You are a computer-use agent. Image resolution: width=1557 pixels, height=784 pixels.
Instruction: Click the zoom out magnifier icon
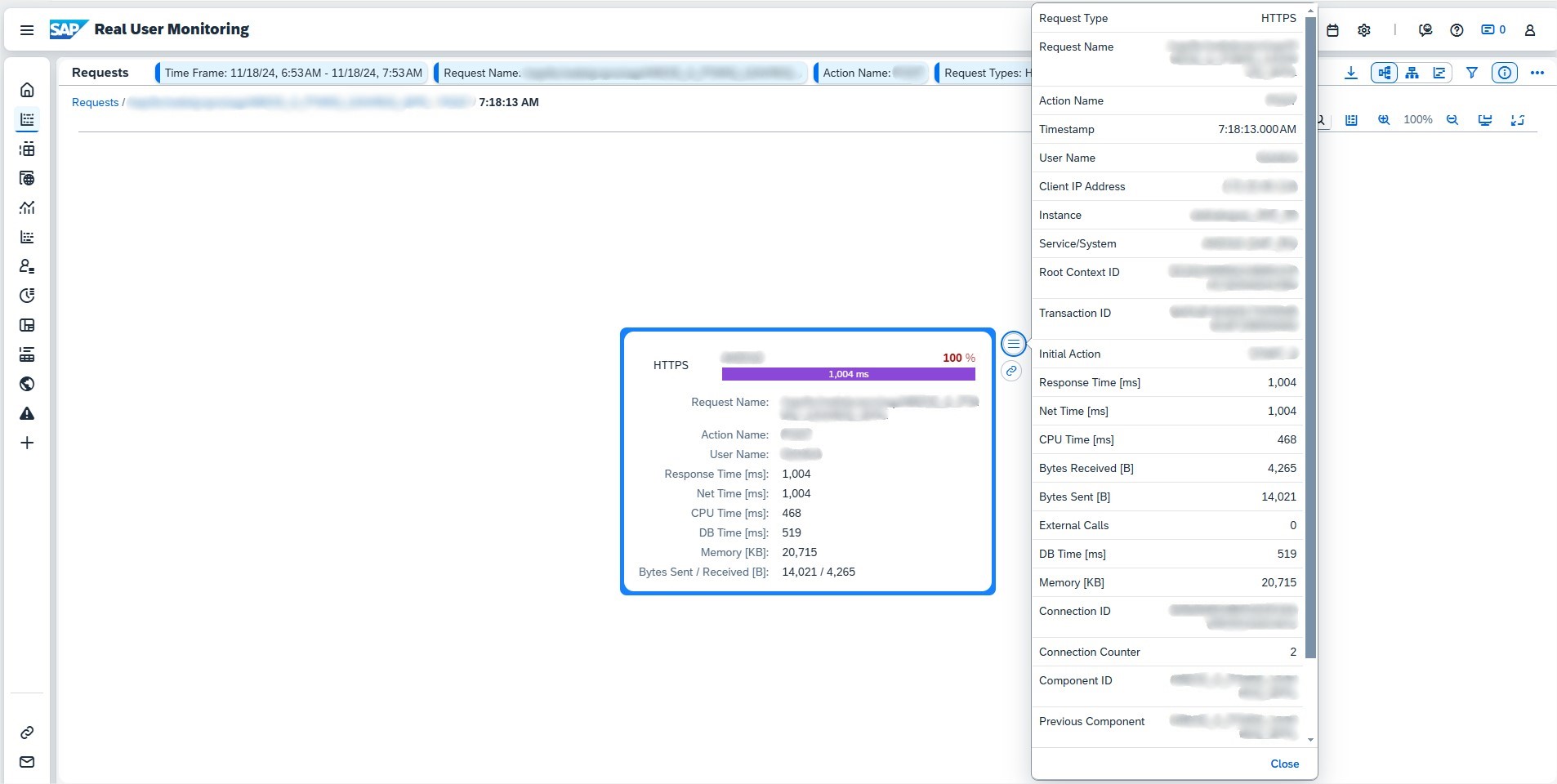(x=1452, y=120)
